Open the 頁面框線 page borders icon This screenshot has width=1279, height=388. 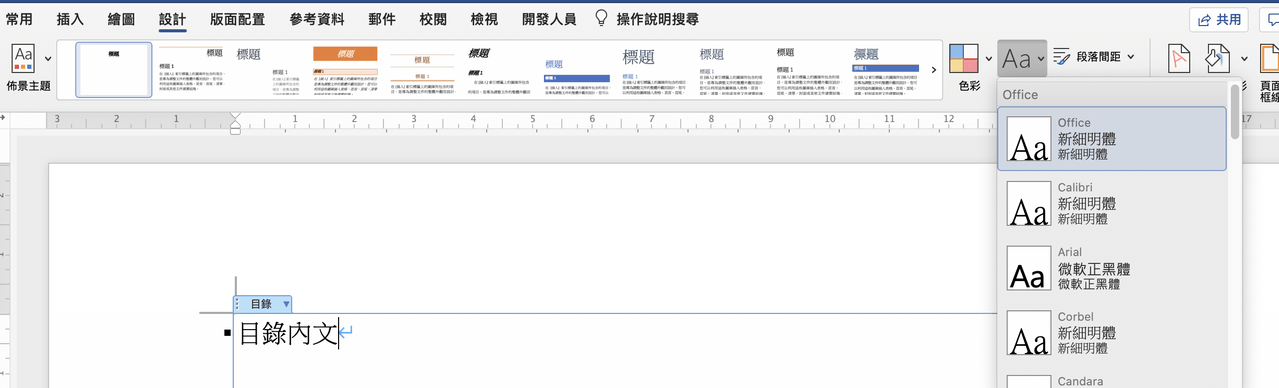(1269, 58)
